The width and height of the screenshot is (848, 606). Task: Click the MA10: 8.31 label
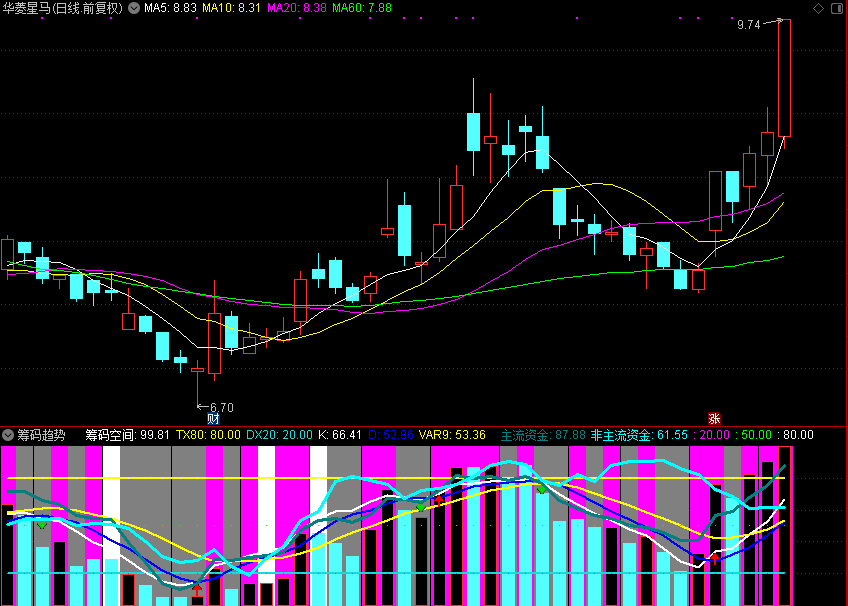(x=231, y=8)
